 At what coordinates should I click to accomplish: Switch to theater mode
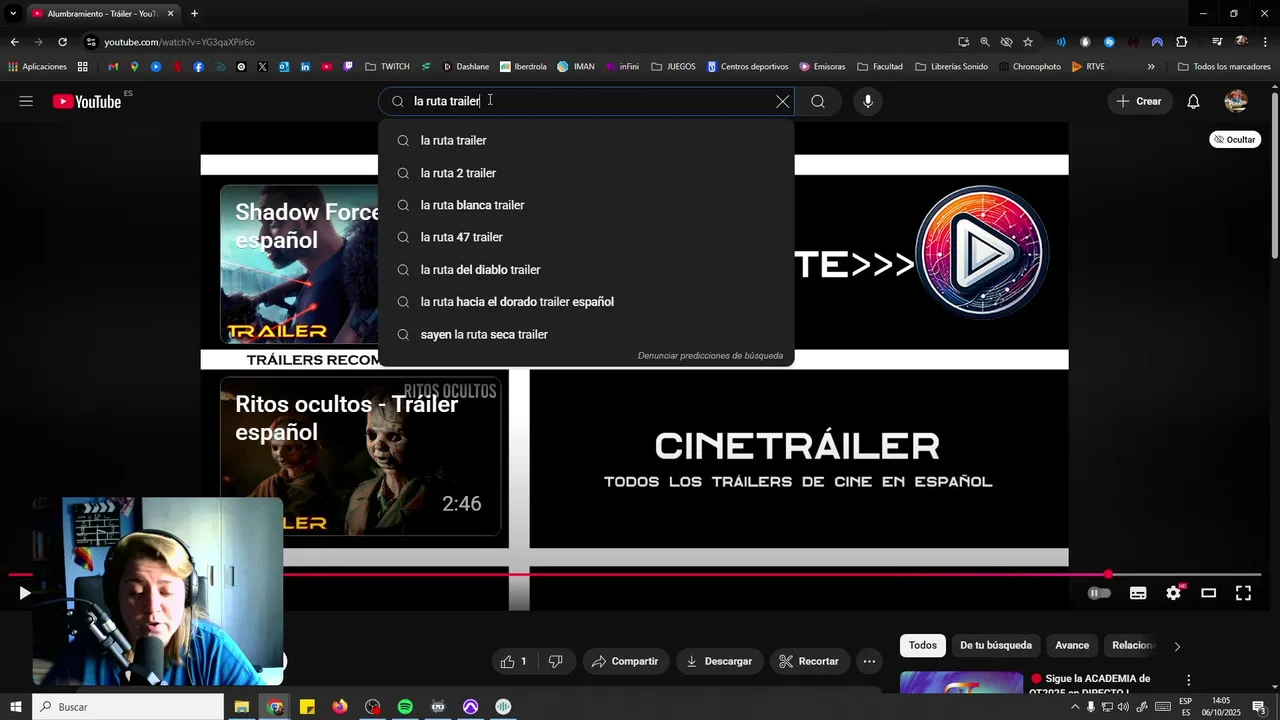(x=1208, y=593)
